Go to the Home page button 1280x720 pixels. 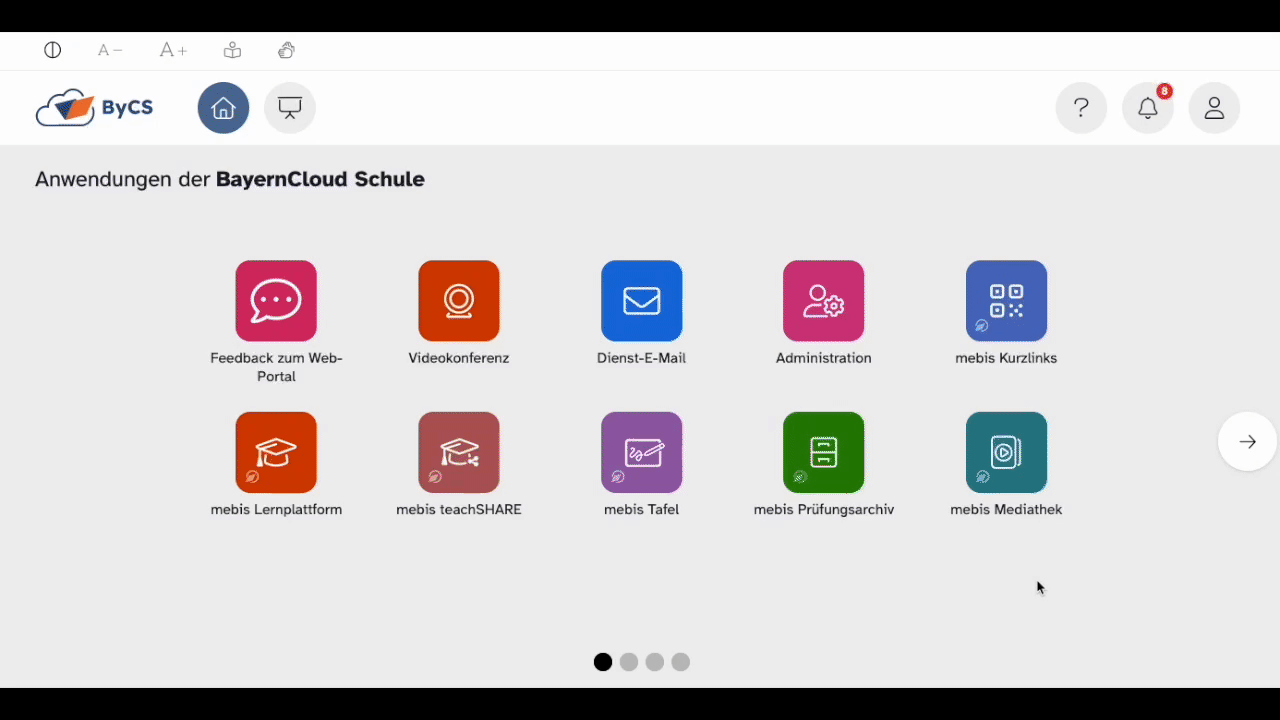(223, 108)
